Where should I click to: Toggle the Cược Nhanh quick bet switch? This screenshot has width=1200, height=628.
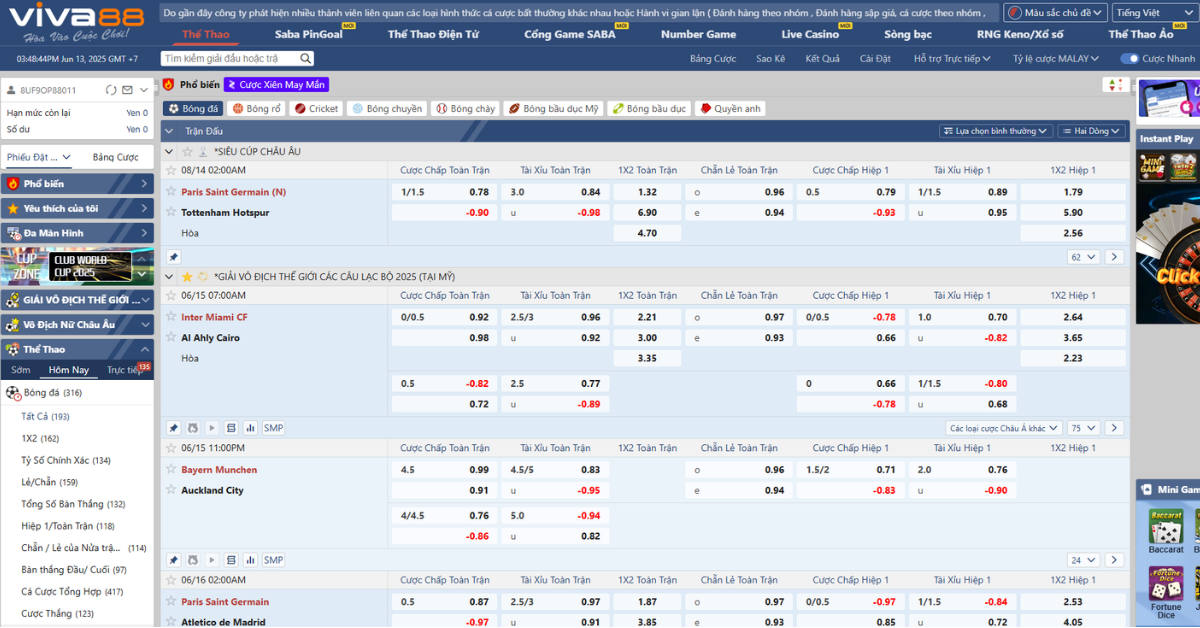pyautogui.click(x=1129, y=59)
